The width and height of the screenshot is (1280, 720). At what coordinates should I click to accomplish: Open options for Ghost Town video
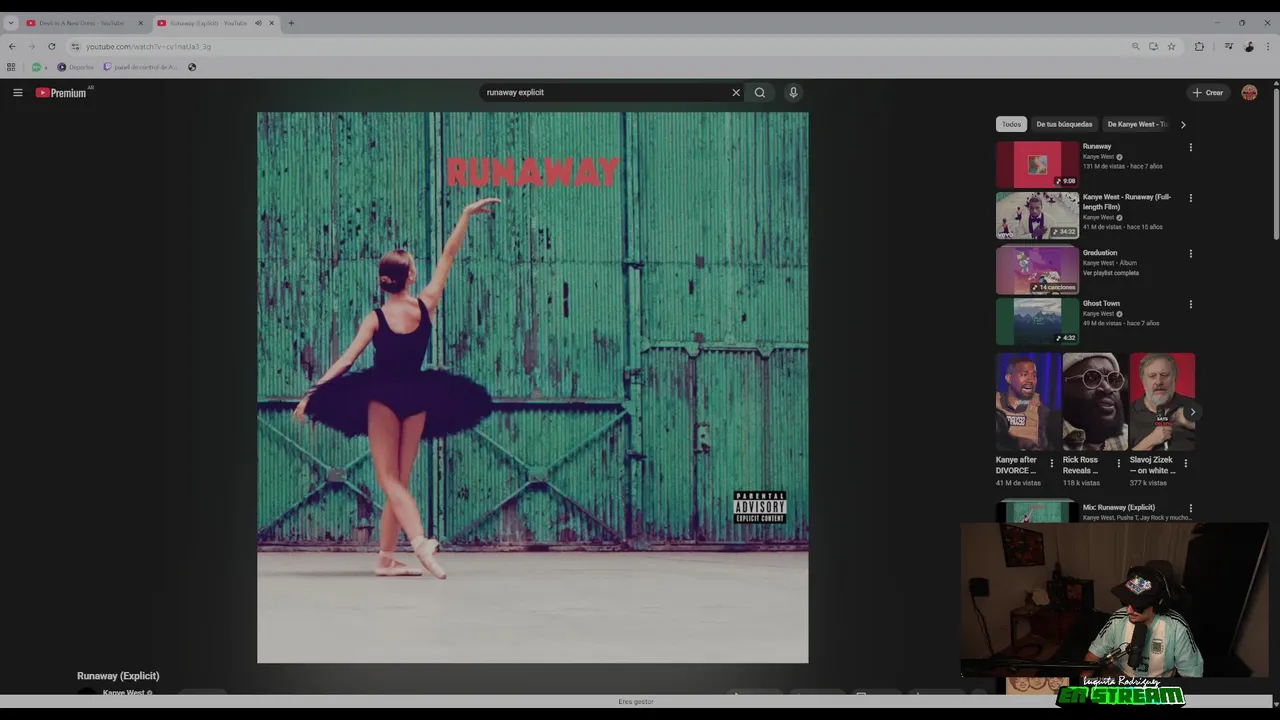tap(1190, 304)
